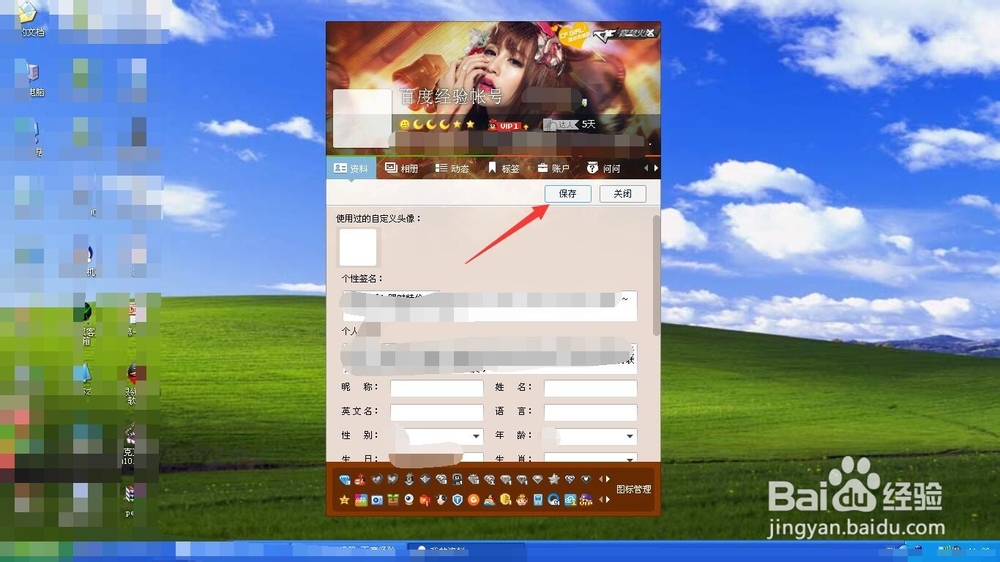This screenshot has width=1000, height=562.
Task: Expand the 年龄 age dropdown
Action: tap(629, 436)
